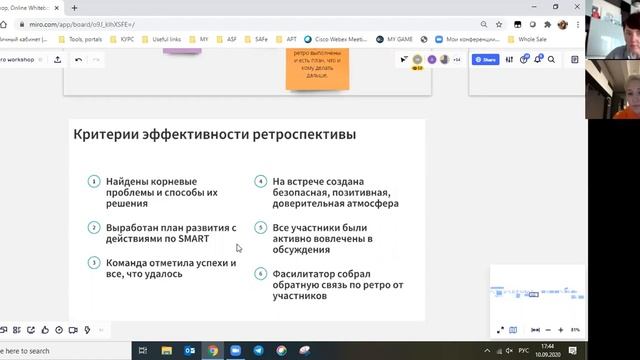Click the orange sticky note
640x360 pixels.
point(317,68)
